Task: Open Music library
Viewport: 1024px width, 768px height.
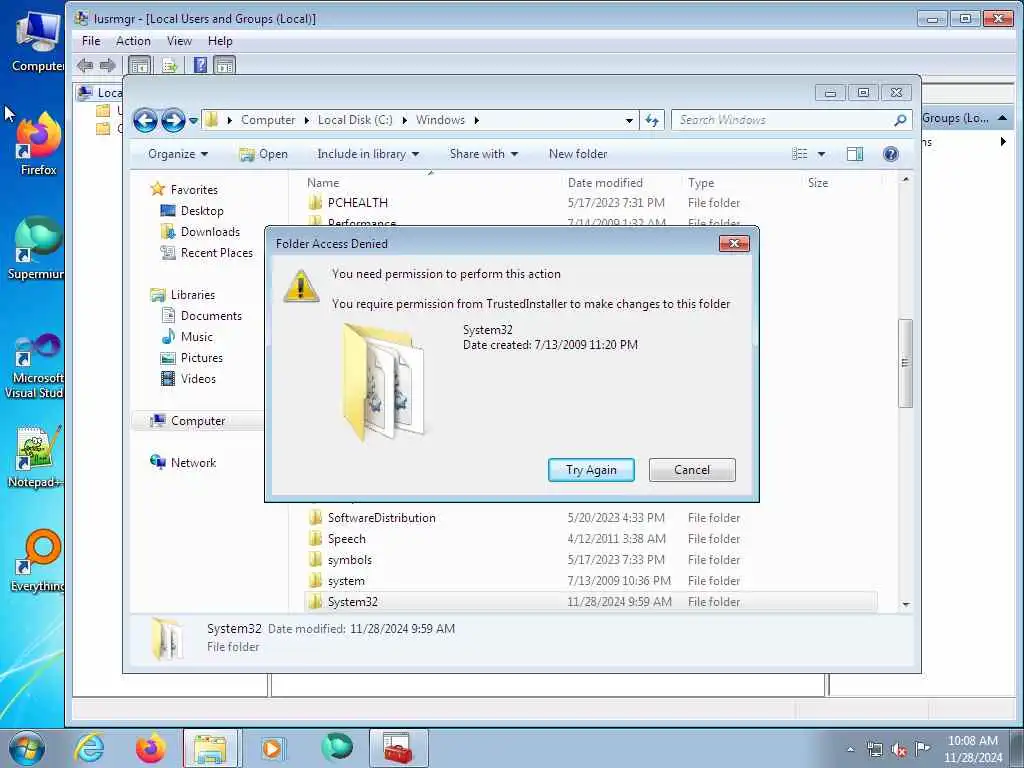Action: pos(197,337)
